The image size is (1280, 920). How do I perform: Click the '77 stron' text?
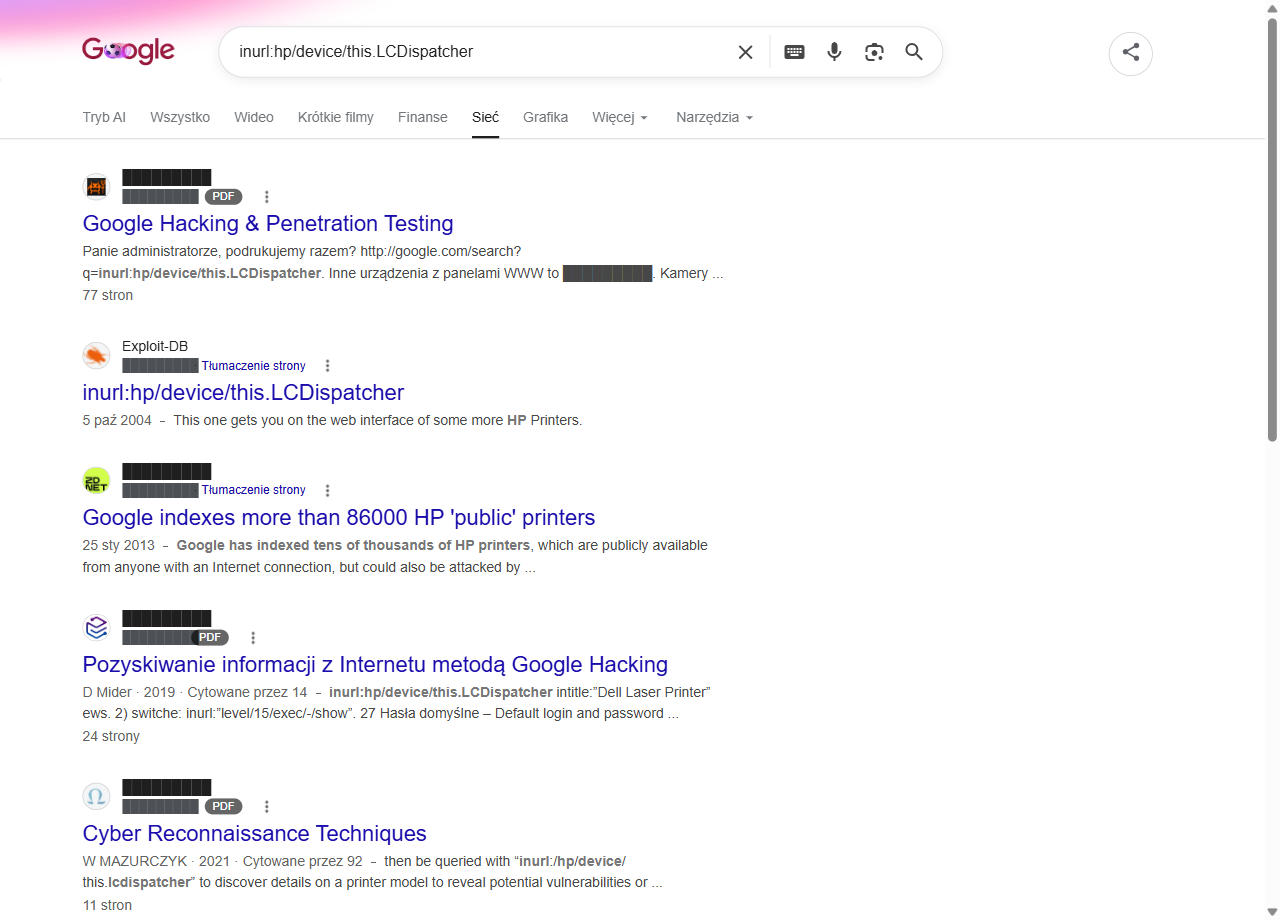coord(108,296)
